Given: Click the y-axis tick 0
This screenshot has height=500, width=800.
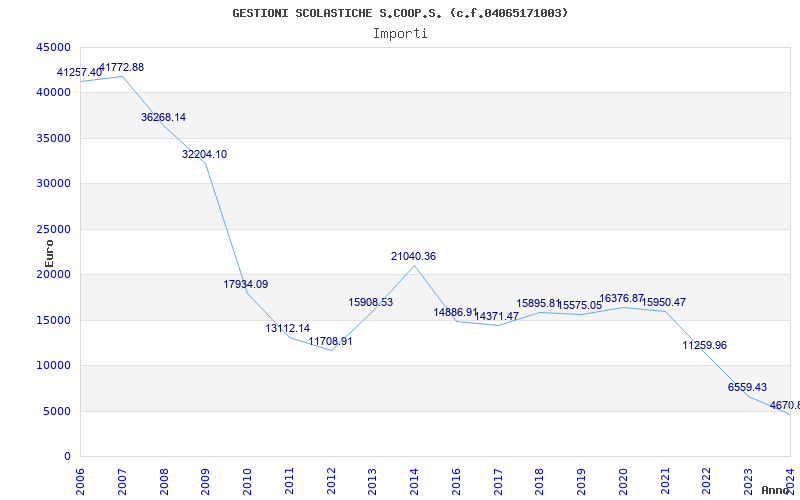Looking at the screenshot, I should click(x=67, y=457).
